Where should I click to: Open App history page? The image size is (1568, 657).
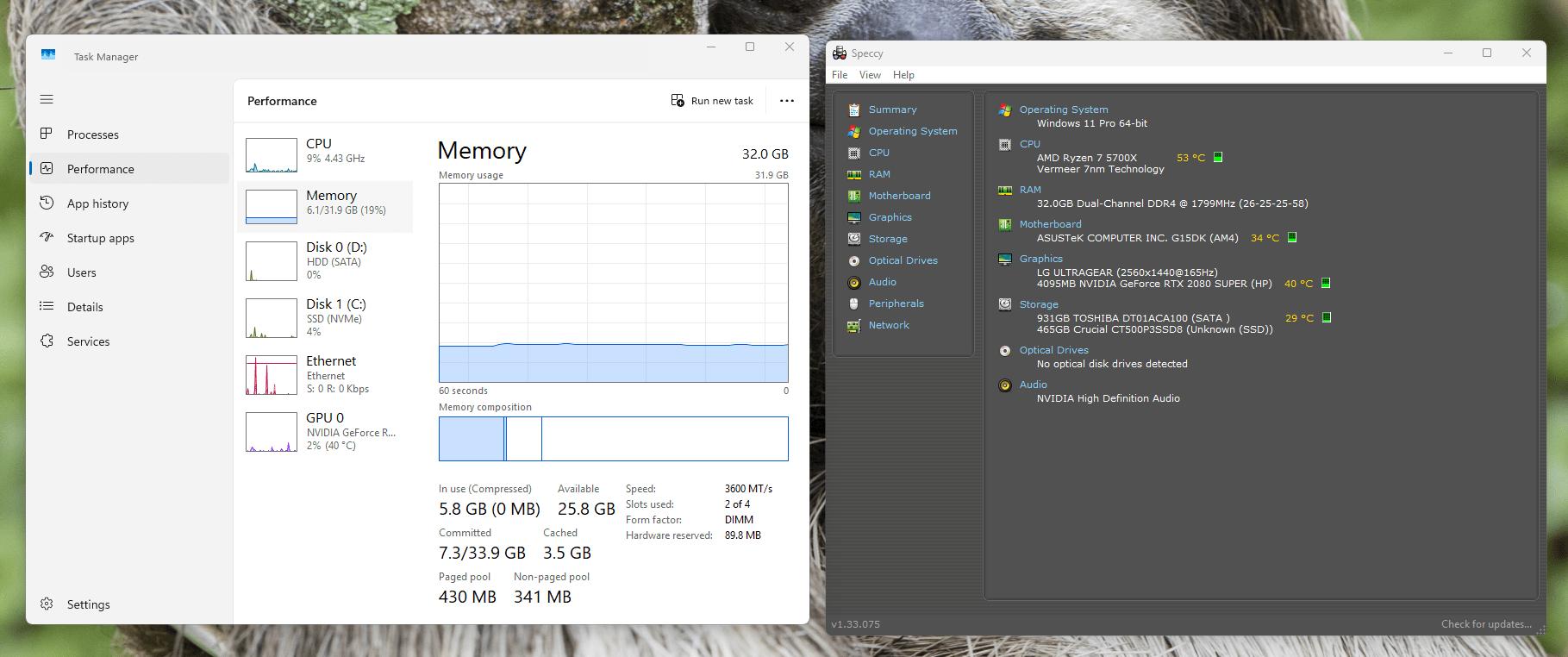[x=97, y=203]
